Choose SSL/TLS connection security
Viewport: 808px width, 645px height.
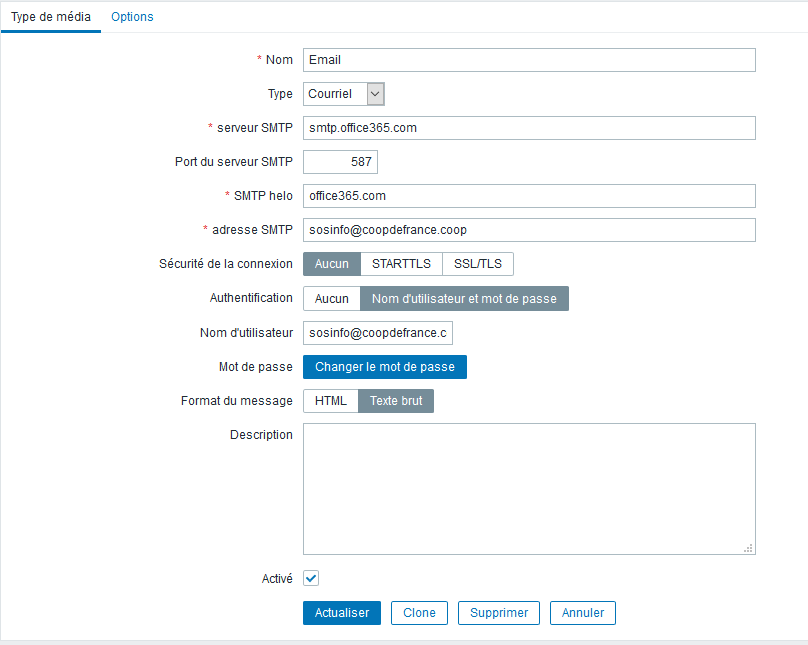coord(478,264)
